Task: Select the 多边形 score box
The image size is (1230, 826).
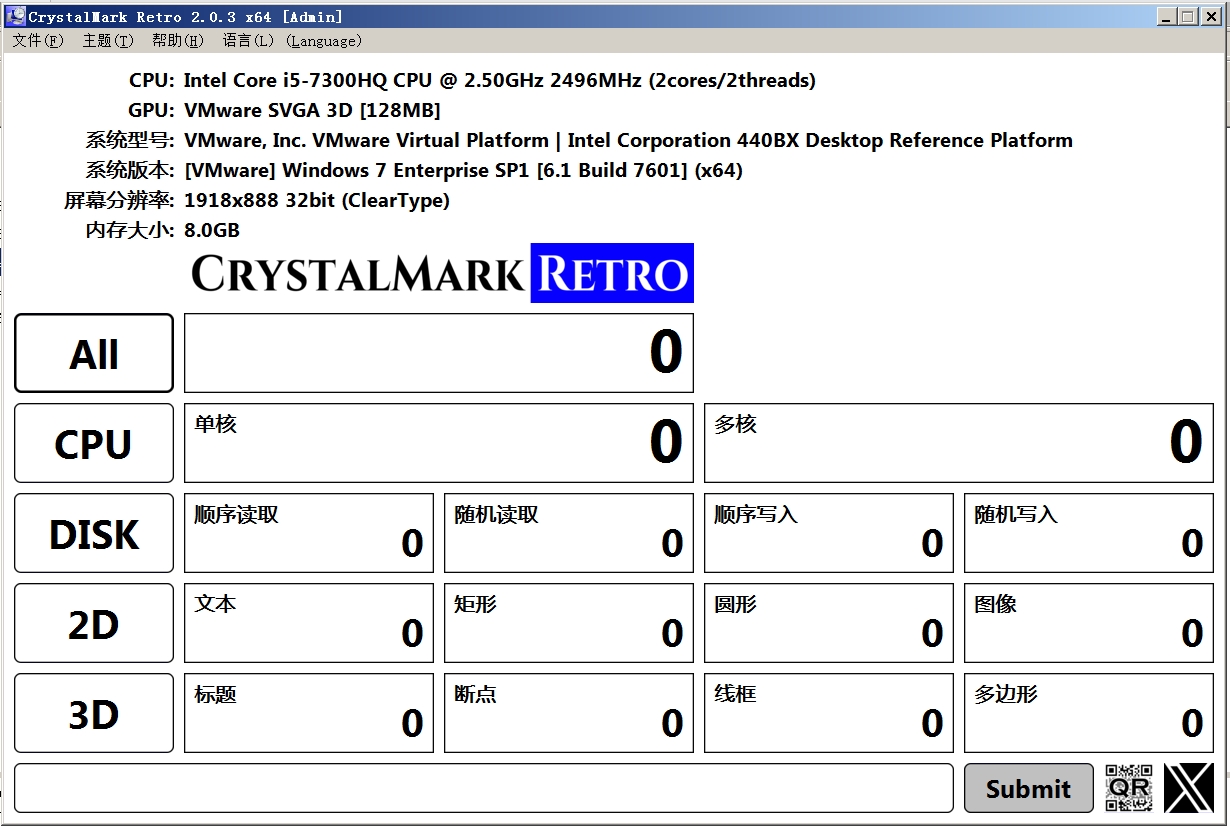Action: pyautogui.click(x=1089, y=713)
